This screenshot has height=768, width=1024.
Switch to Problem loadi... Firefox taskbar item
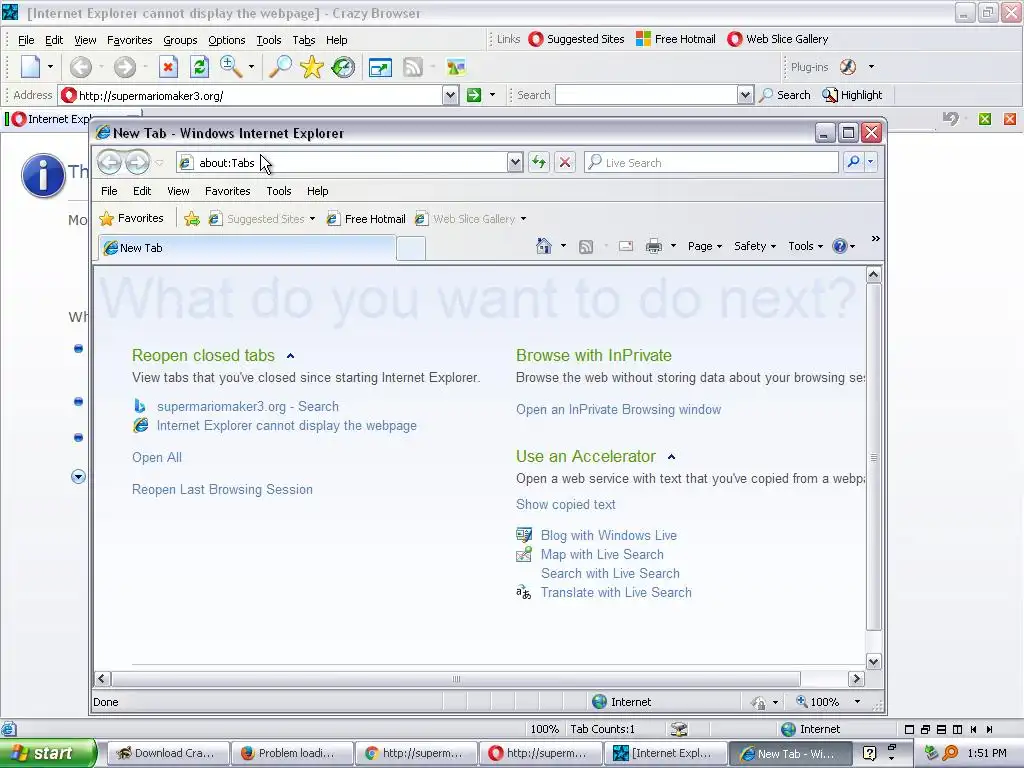291,753
